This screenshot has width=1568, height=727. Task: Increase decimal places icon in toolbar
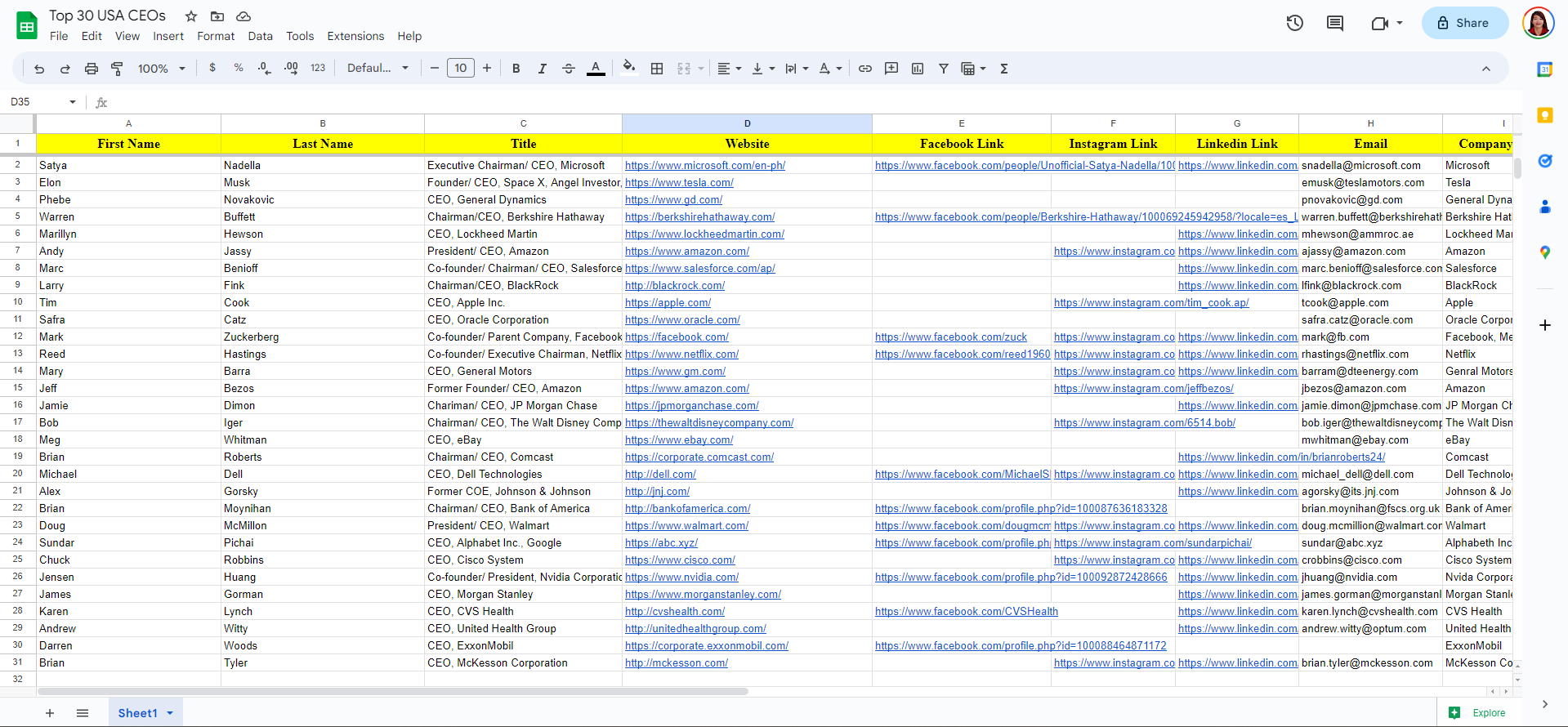(291, 69)
